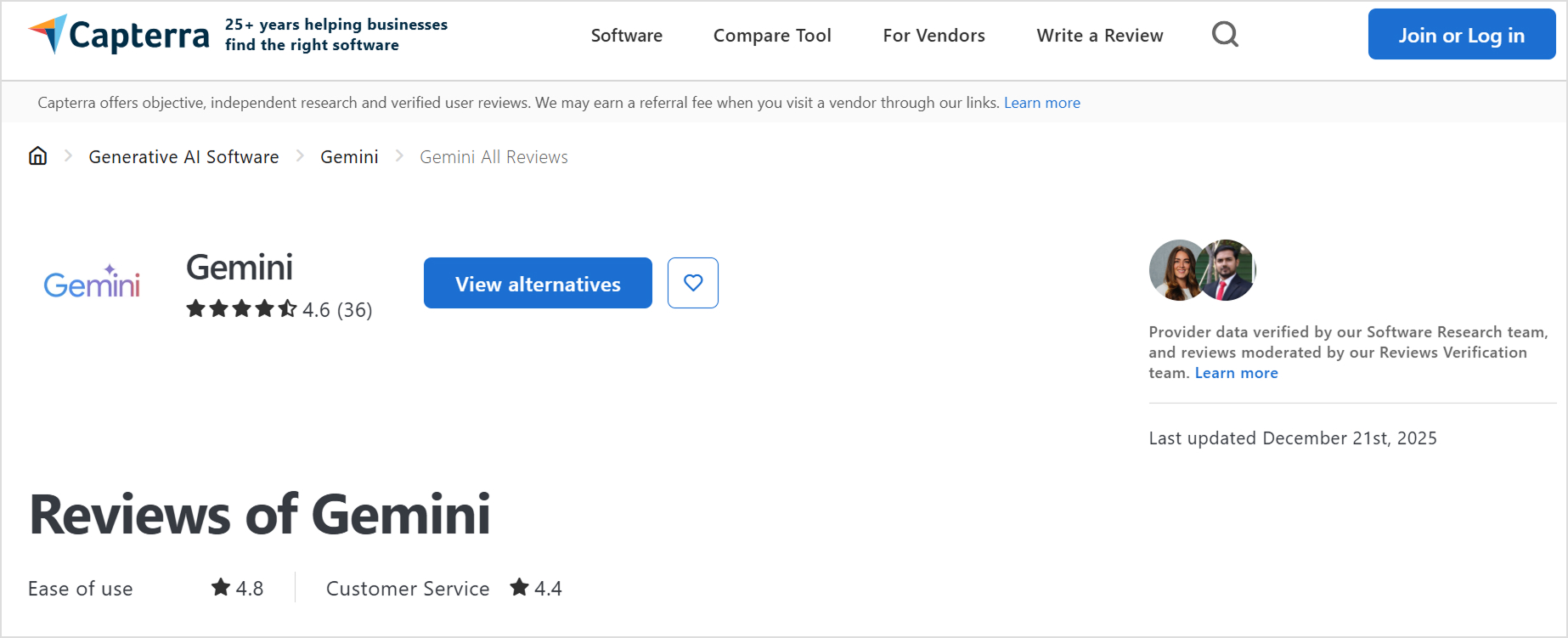Open Learn more under Provider data verified
Screen dimensions: 1568x638
[1236, 373]
